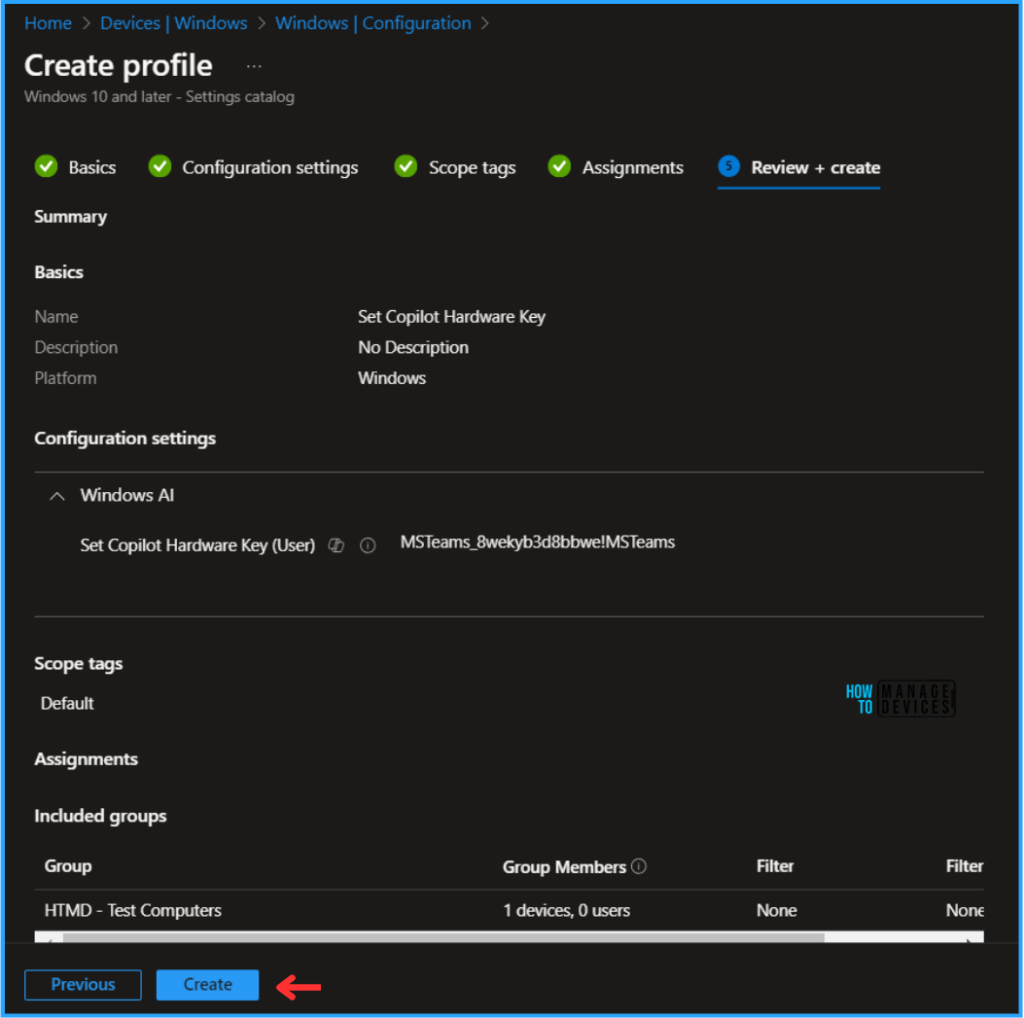Go back with the Previous button
The image size is (1024, 1018).
[x=83, y=984]
